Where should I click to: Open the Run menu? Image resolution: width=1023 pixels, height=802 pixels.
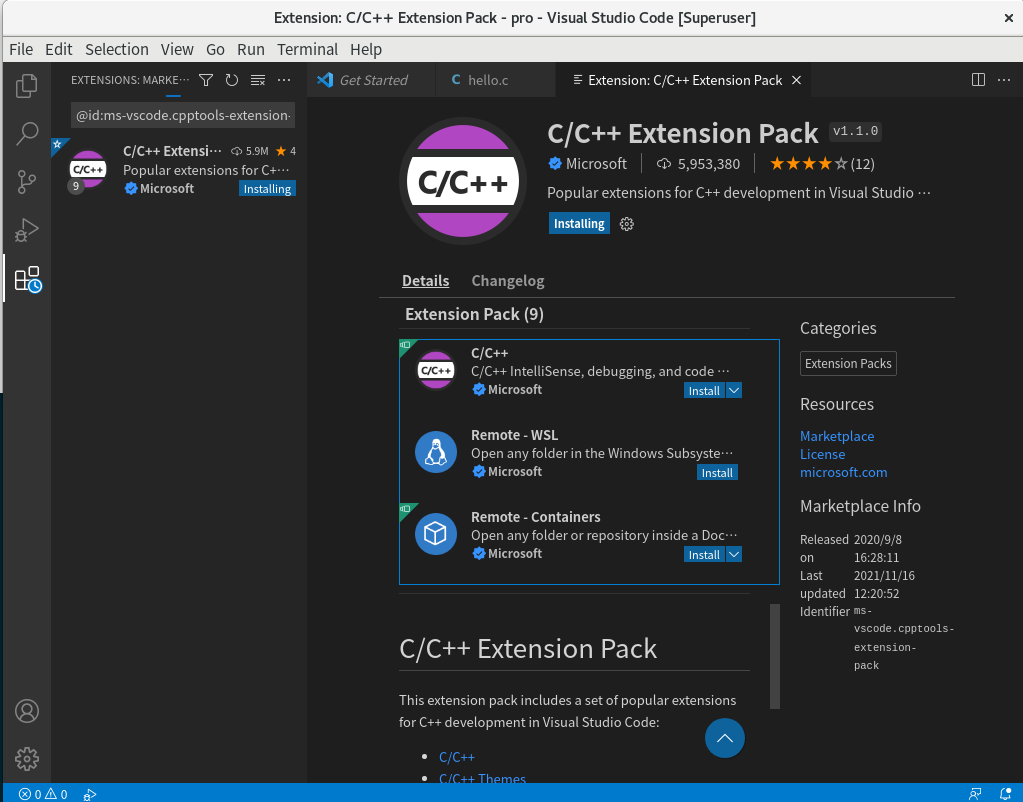pyautogui.click(x=251, y=50)
